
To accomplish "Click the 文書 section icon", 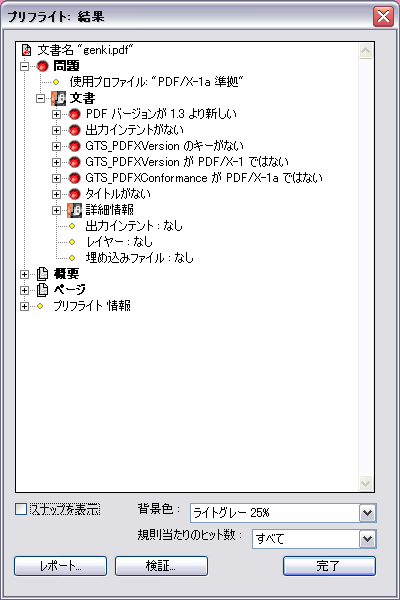I will [58, 98].
